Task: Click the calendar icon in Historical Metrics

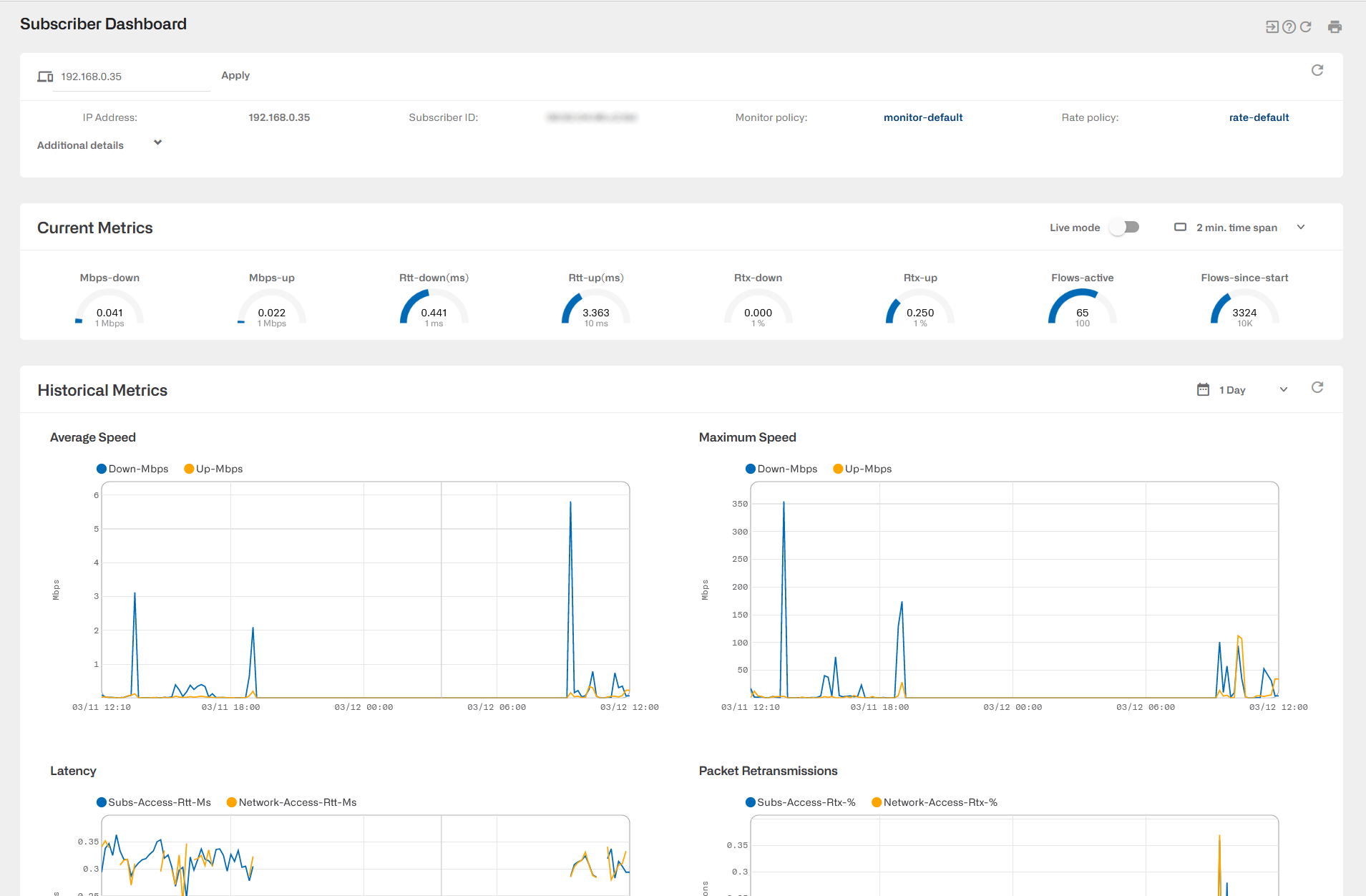Action: pos(1204,389)
